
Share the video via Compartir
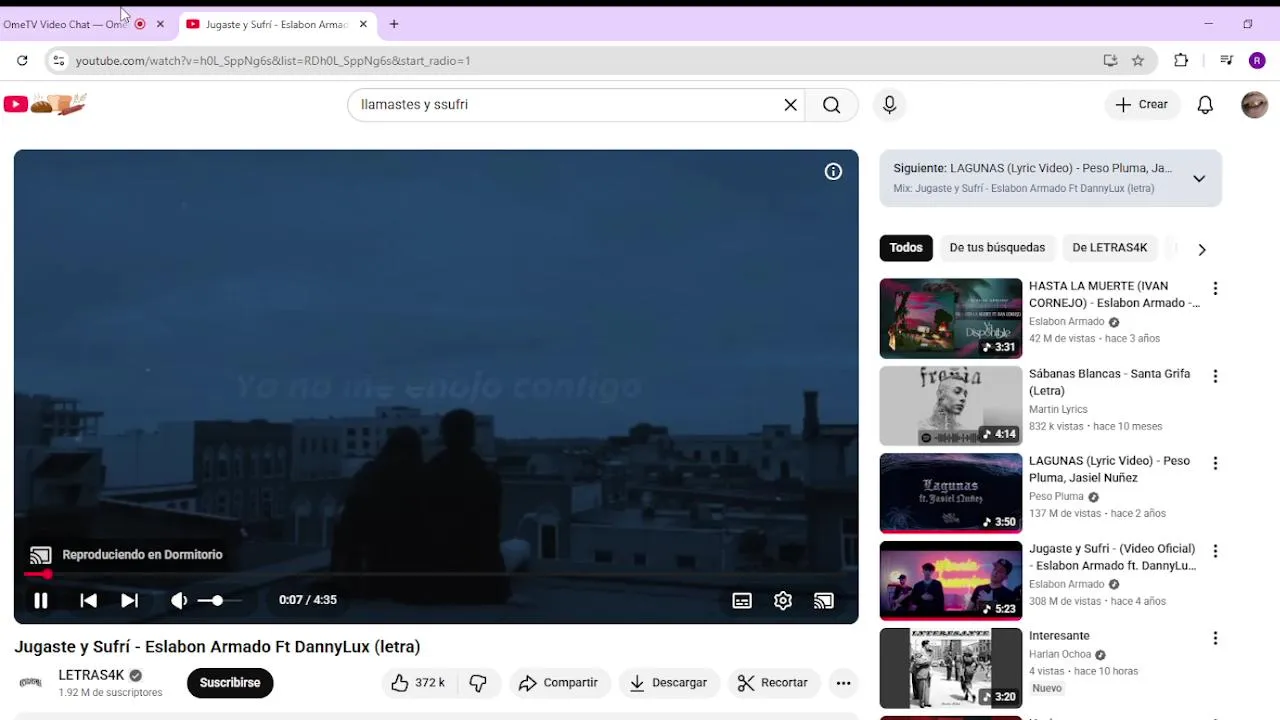click(558, 683)
